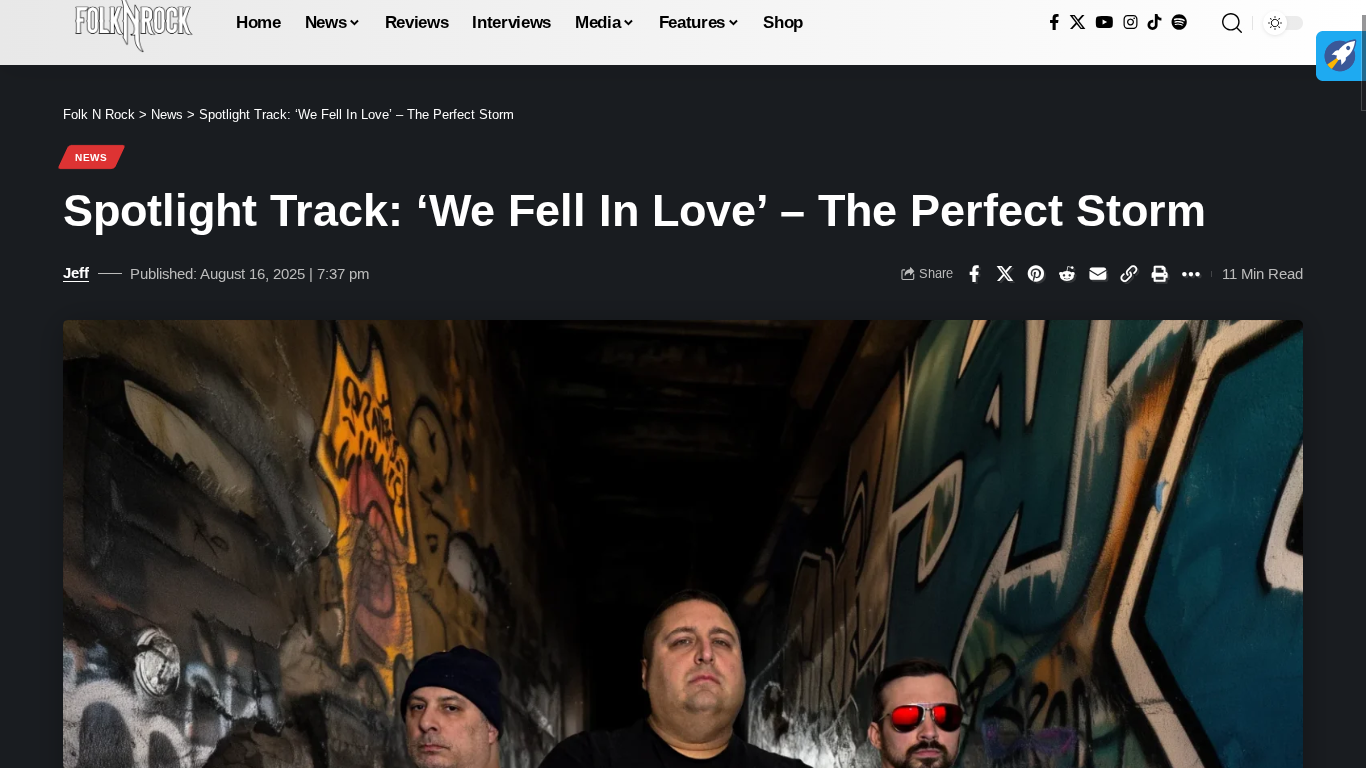Open the search magnifier icon
1366x768 pixels.
coord(1232,23)
